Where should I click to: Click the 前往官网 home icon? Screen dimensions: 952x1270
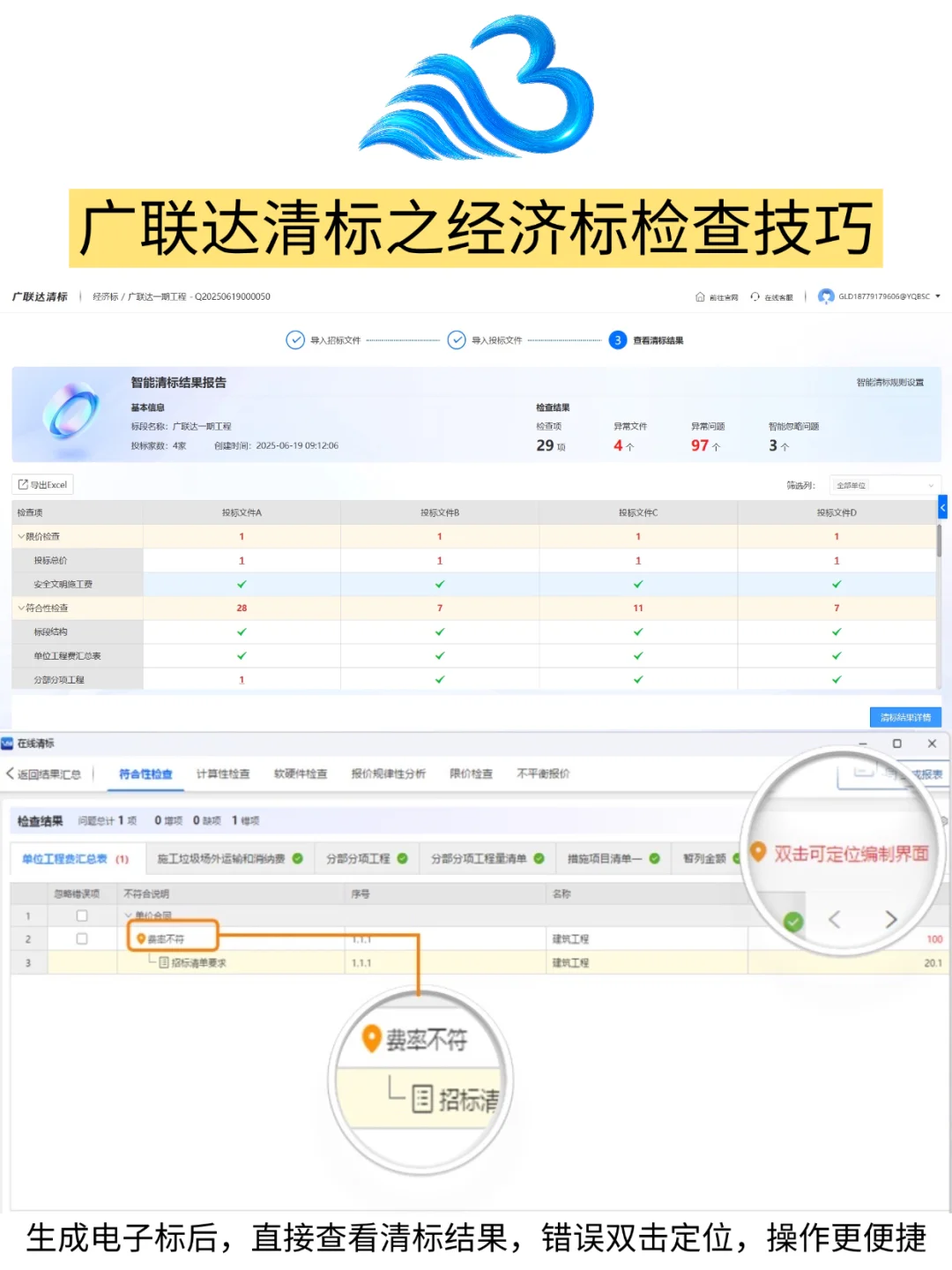(698, 297)
